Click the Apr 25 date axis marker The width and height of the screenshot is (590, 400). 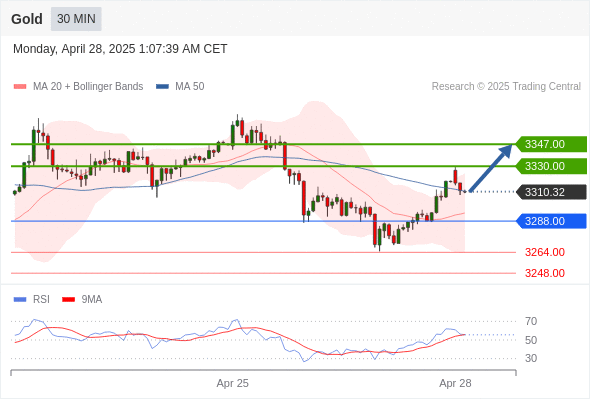point(233,383)
